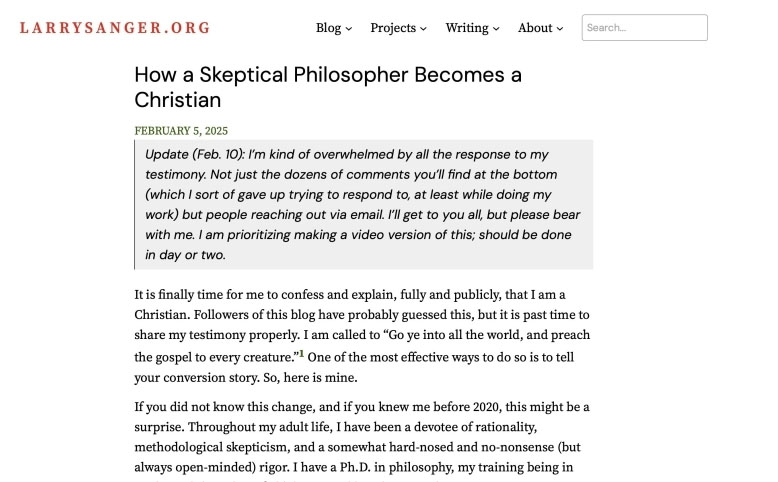The image size is (778, 482).
Task: Open footnote 1 superscript reference
Action: click(x=301, y=353)
